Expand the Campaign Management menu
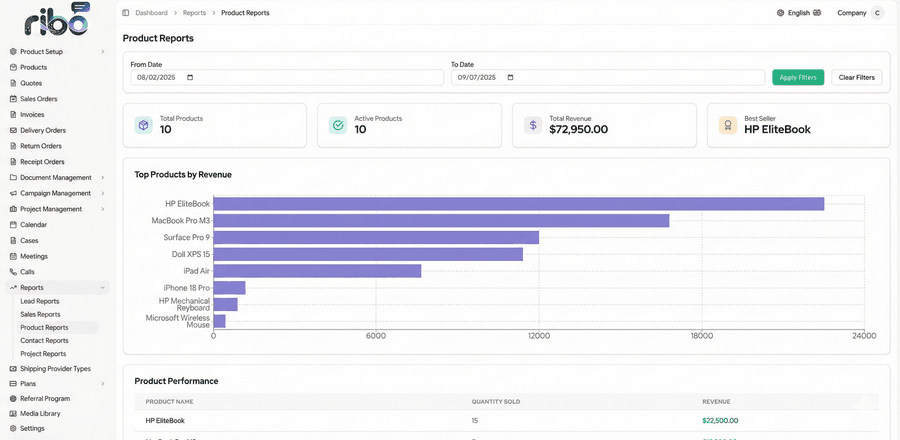This screenshot has width=900, height=440. pos(57,193)
